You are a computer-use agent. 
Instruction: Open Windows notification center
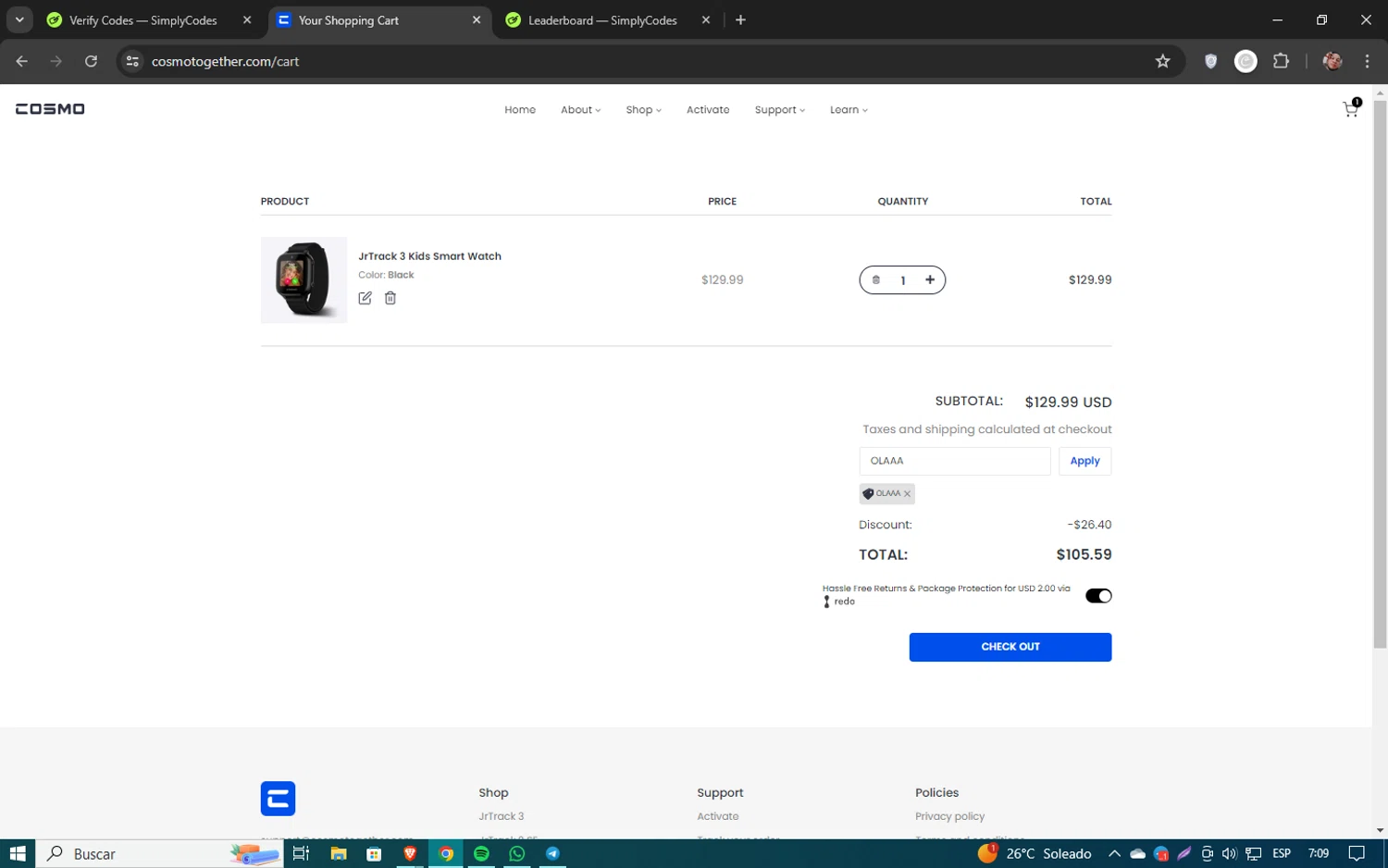[x=1357, y=853]
